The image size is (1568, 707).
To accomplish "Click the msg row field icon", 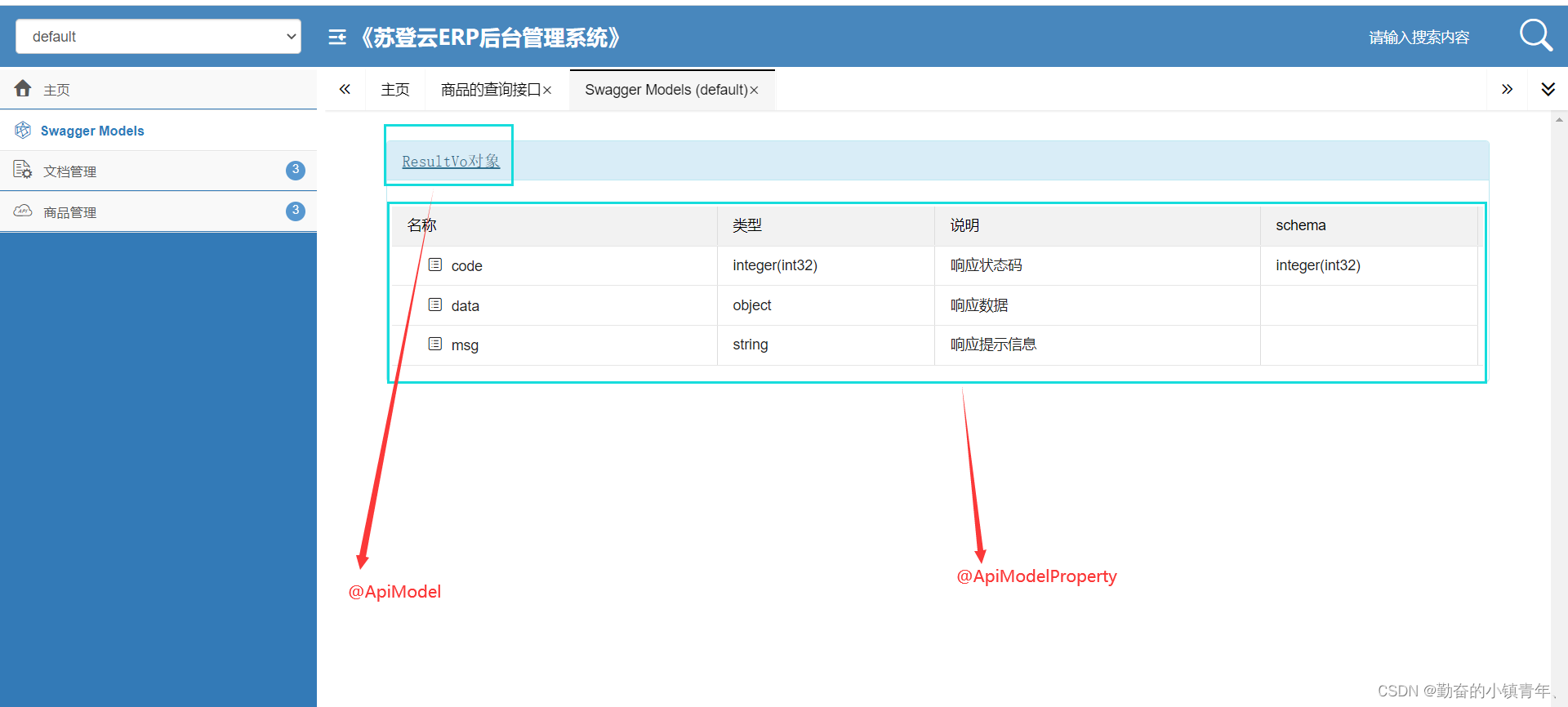I will point(435,344).
